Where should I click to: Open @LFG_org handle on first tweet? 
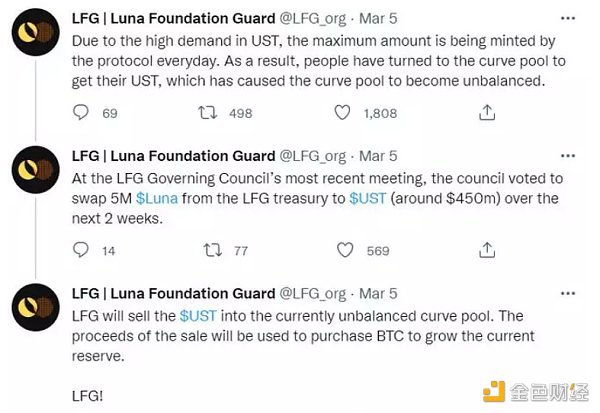[313, 18]
